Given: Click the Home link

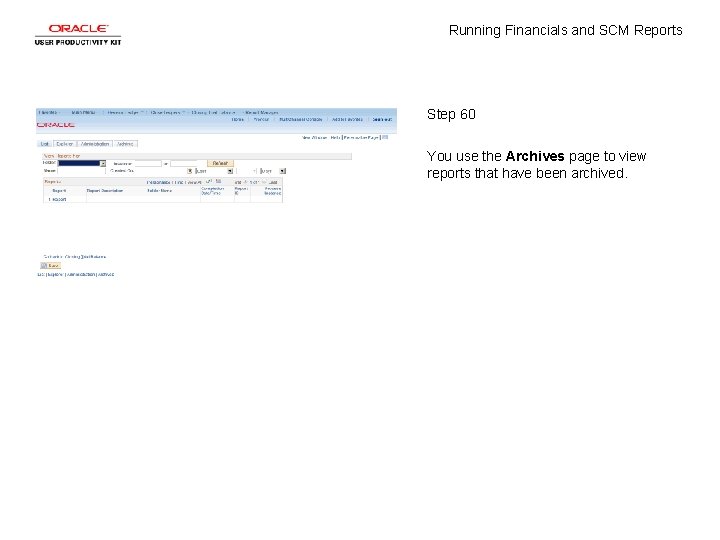Looking at the screenshot, I should pyautogui.click(x=237, y=119).
